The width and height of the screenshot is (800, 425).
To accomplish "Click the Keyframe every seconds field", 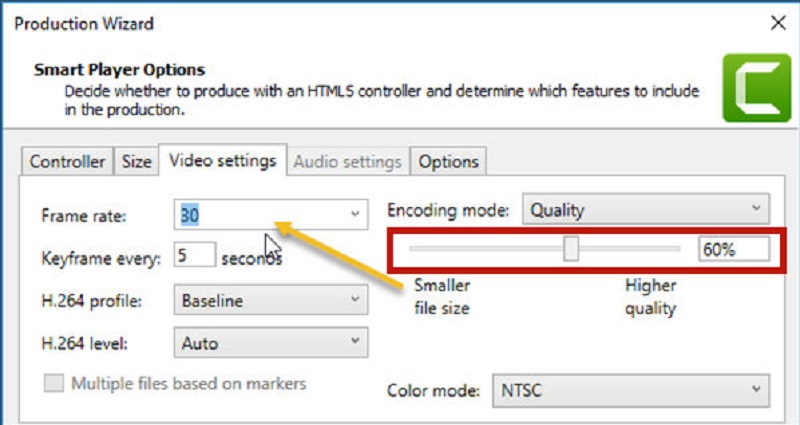I will 194,256.
